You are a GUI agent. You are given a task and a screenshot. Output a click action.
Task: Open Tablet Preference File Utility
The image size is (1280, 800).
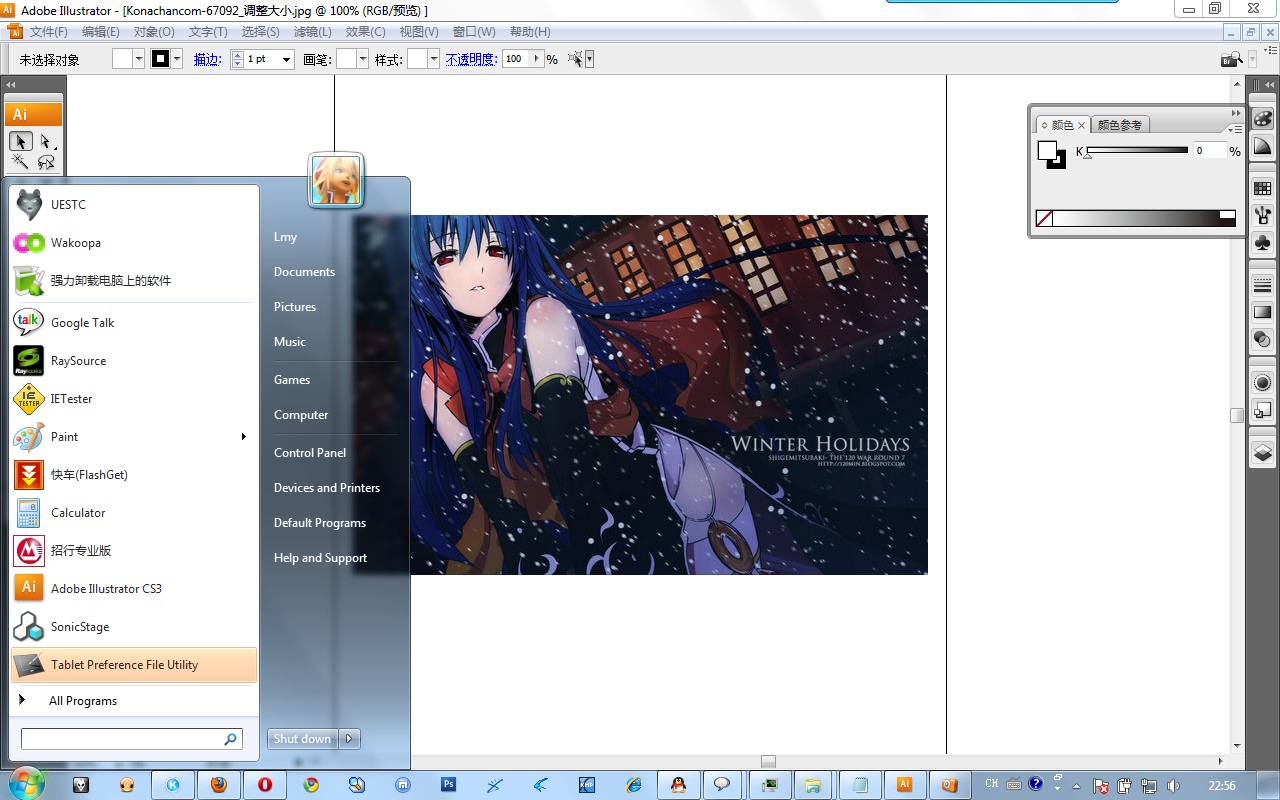tap(133, 664)
